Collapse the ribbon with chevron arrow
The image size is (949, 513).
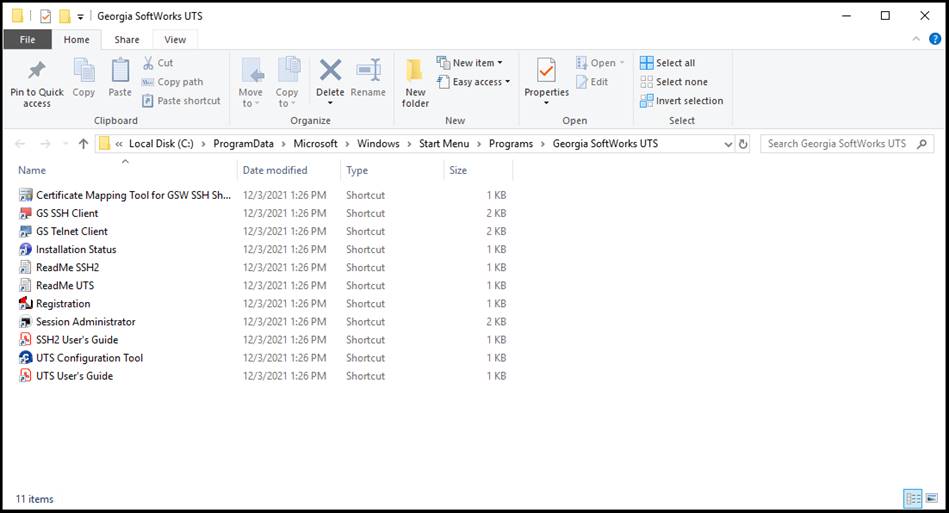[916, 39]
